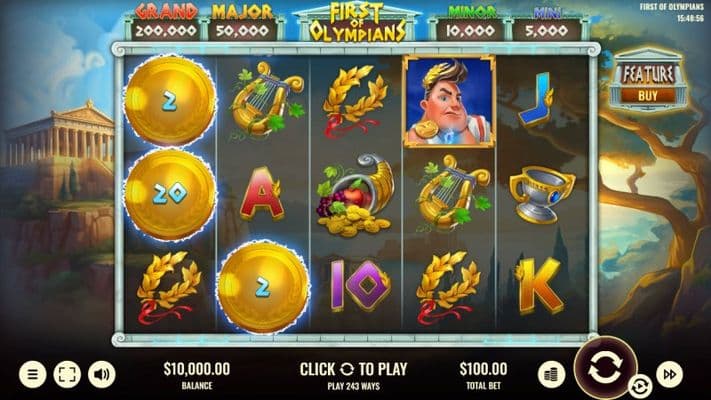Click the cornucopia fruit symbol
711x400 pixels.
[355, 195]
